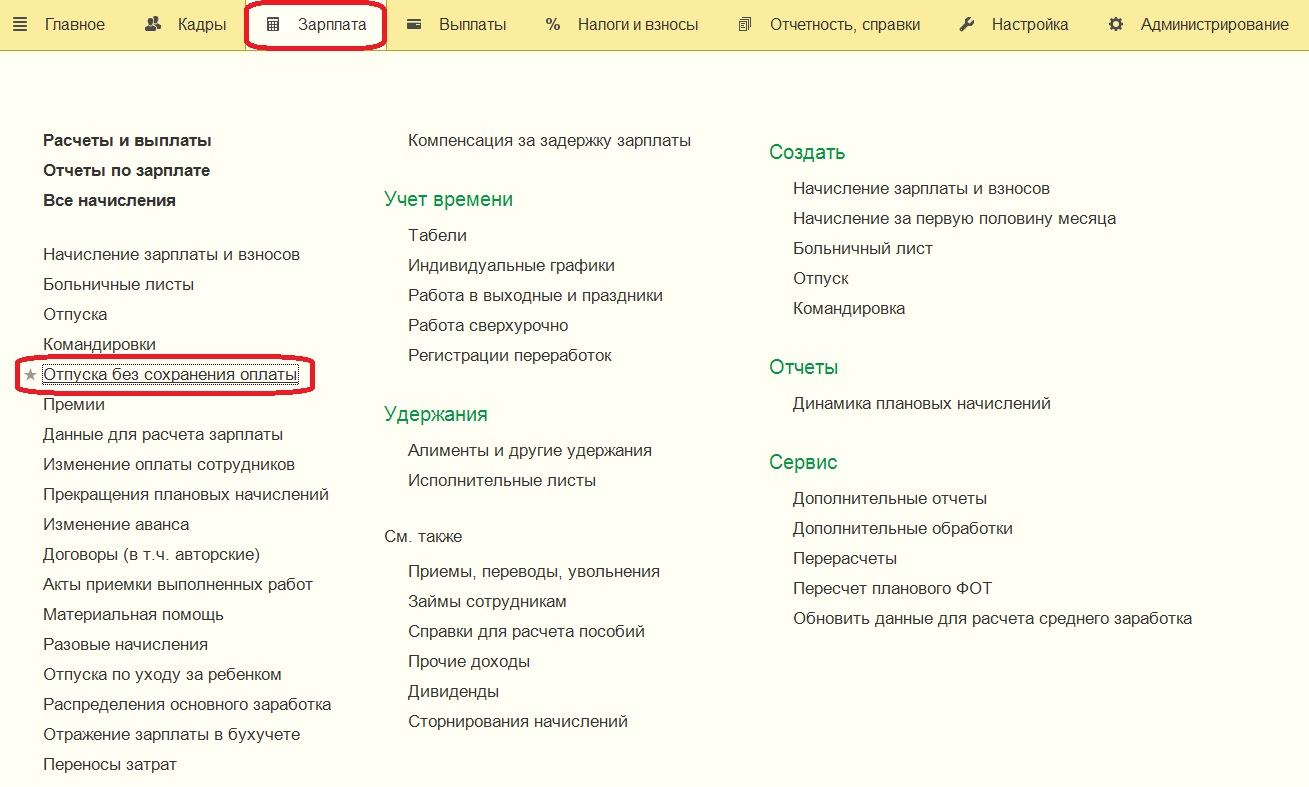Click the calculator icon of Зарплата section
This screenshot has width=1309, height=787.
pos(273,25)
